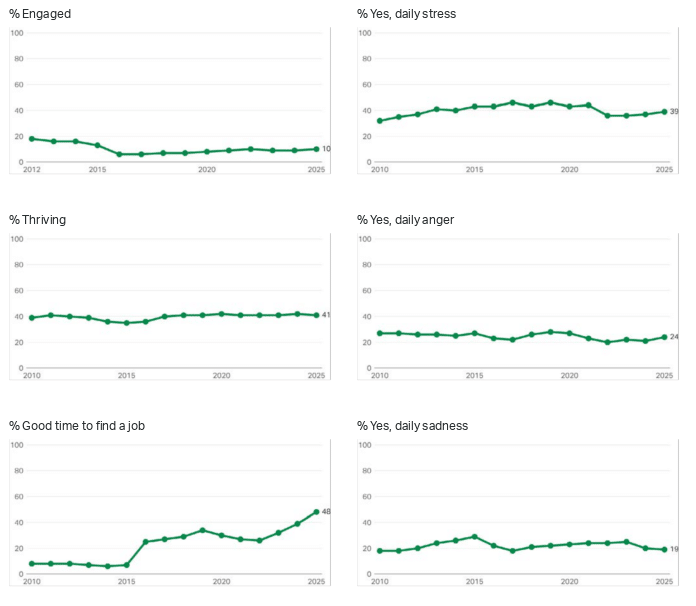Click the end value label 48 in job chart
The width and height of the screenshot is (696, 606).
click(x=326, y=512)
